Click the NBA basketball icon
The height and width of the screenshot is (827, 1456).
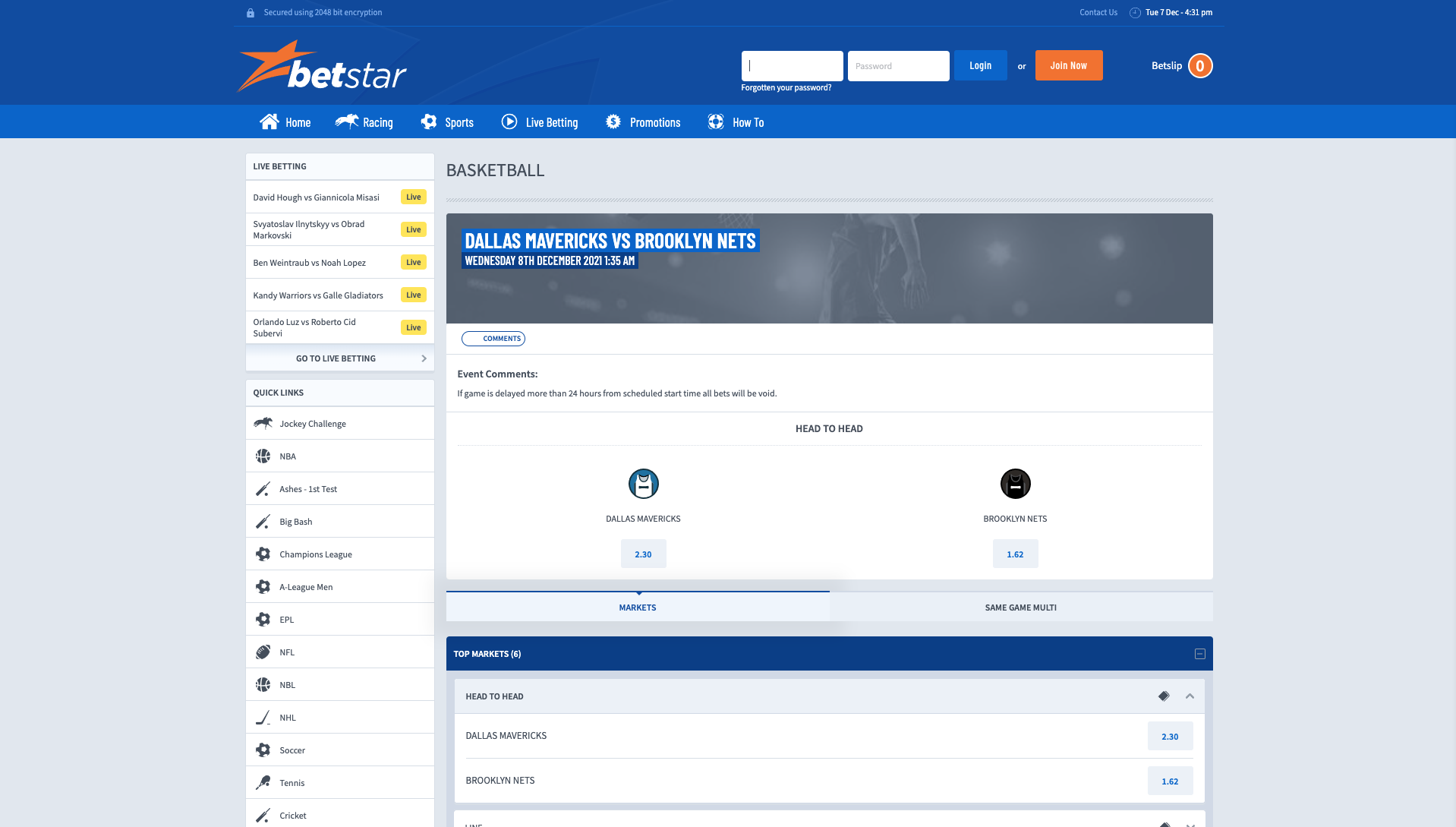(x=263, y=456)
